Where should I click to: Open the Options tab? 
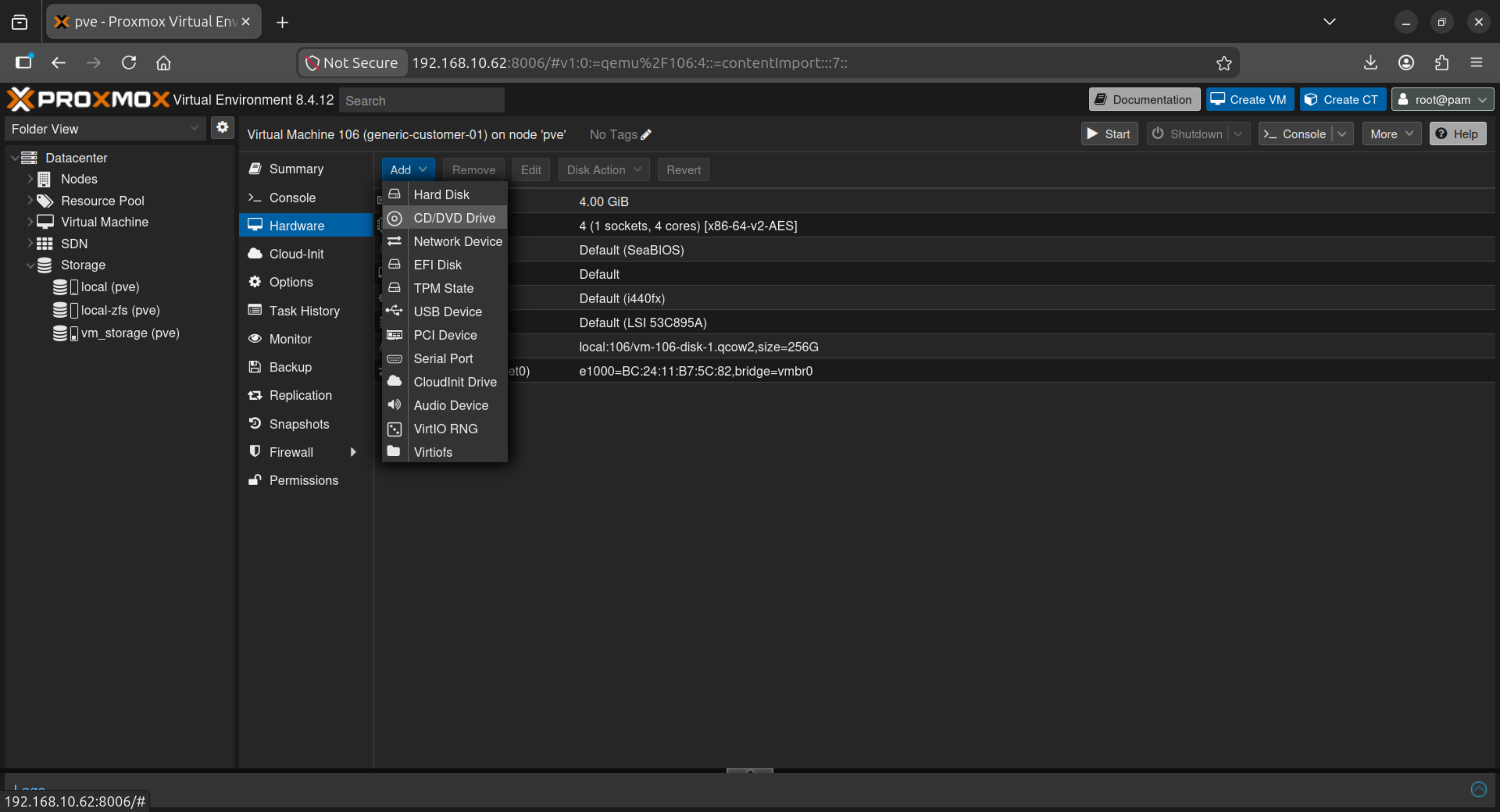click(306, 282)
